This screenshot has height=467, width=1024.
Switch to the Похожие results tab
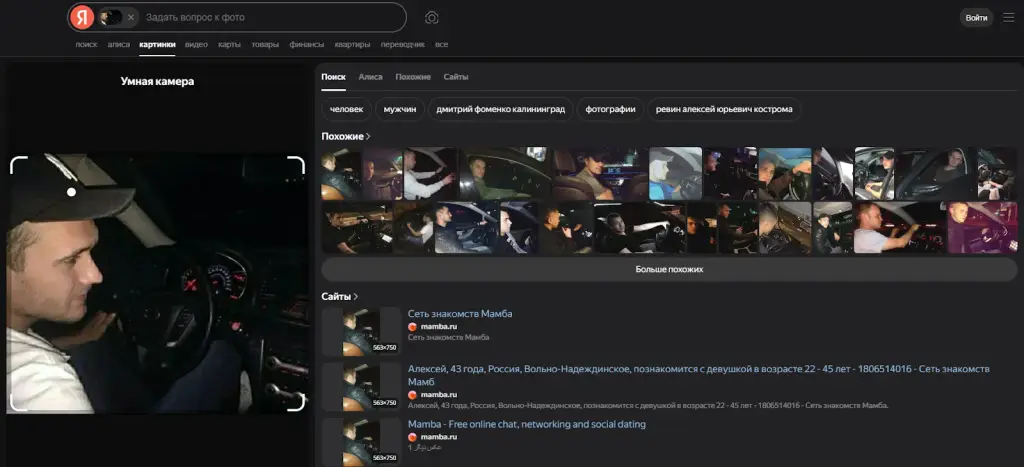coord(413,76)
